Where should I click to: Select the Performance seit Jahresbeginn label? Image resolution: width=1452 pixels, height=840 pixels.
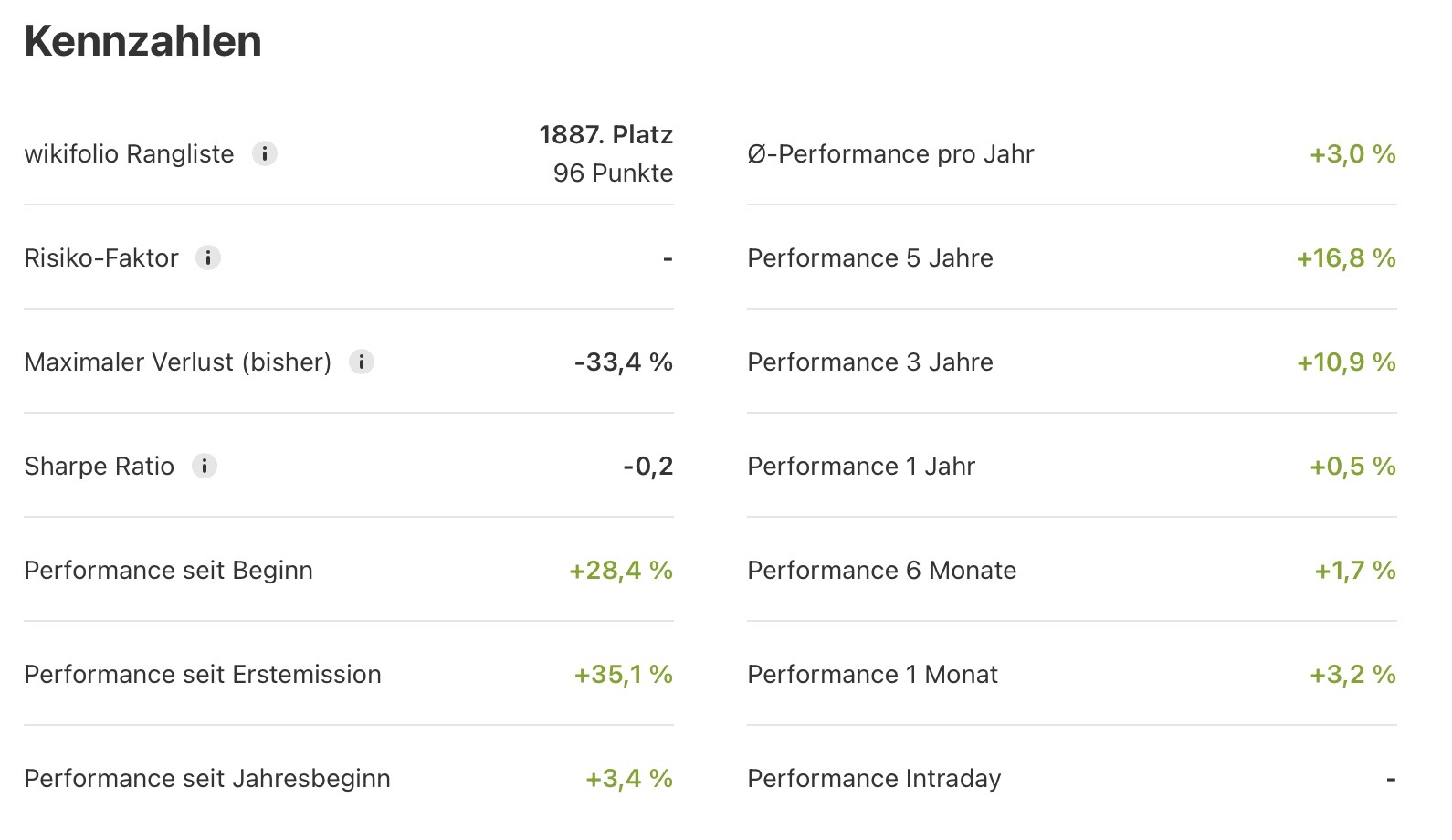click(207, 778)
